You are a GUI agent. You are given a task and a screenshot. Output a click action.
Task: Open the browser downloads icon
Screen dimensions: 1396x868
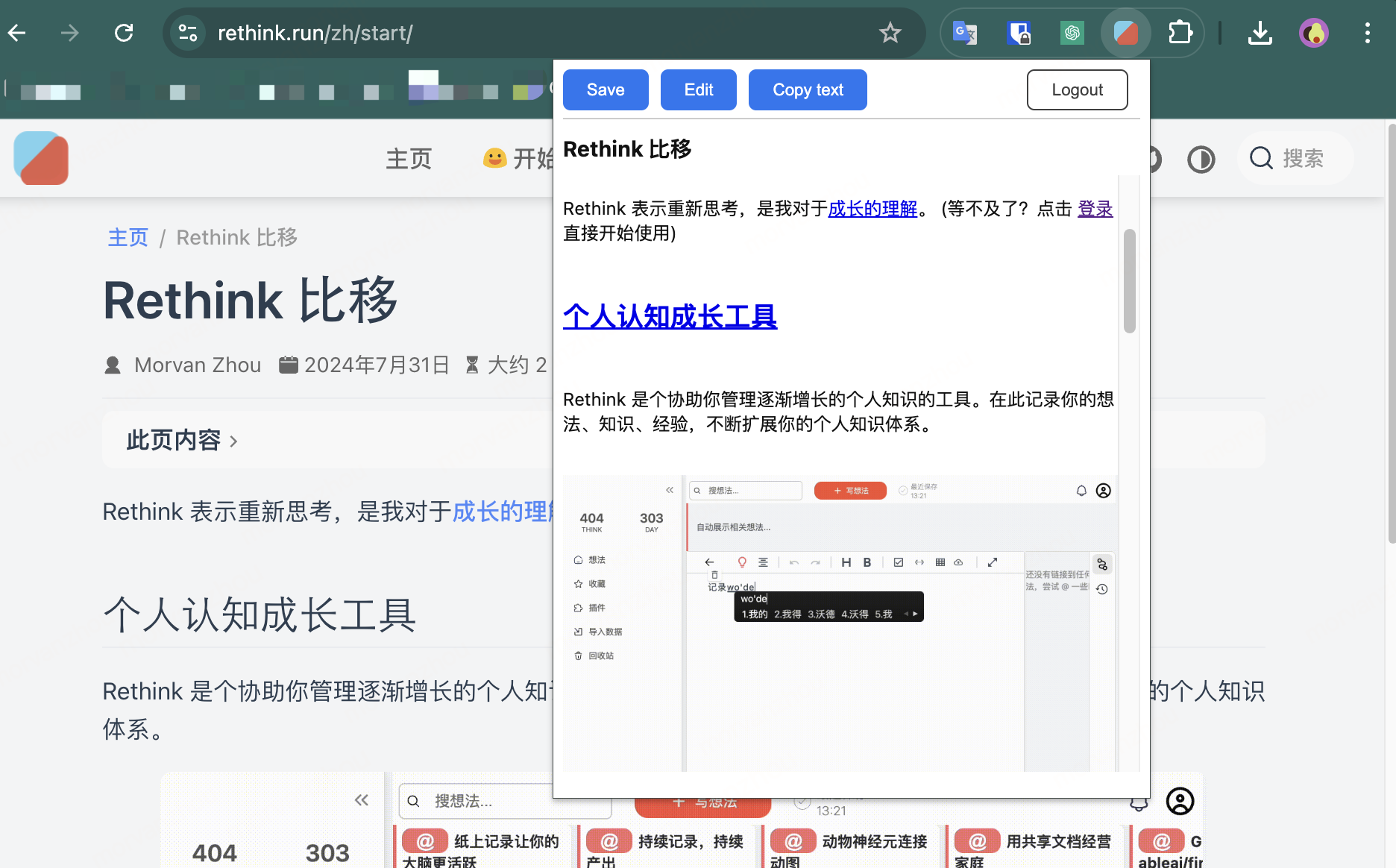tap(1260, 33)
